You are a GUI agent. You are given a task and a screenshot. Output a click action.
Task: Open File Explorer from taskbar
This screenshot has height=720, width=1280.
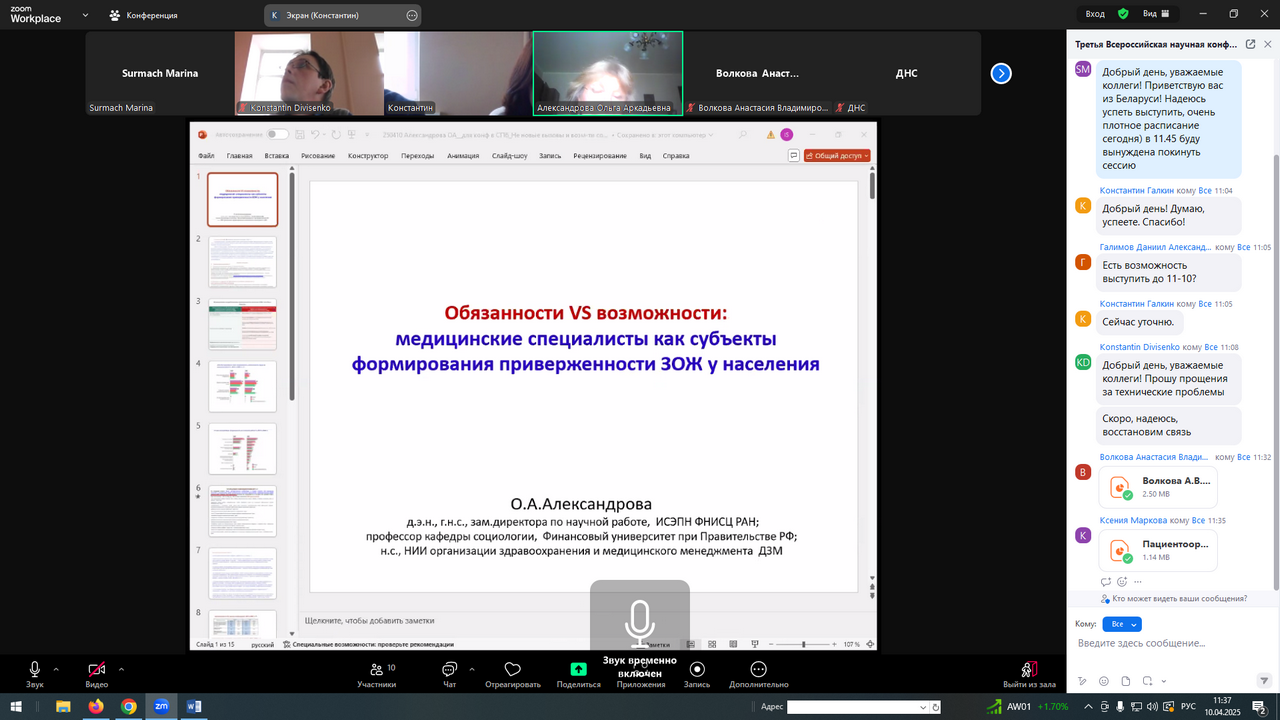[x=63, y=706]
